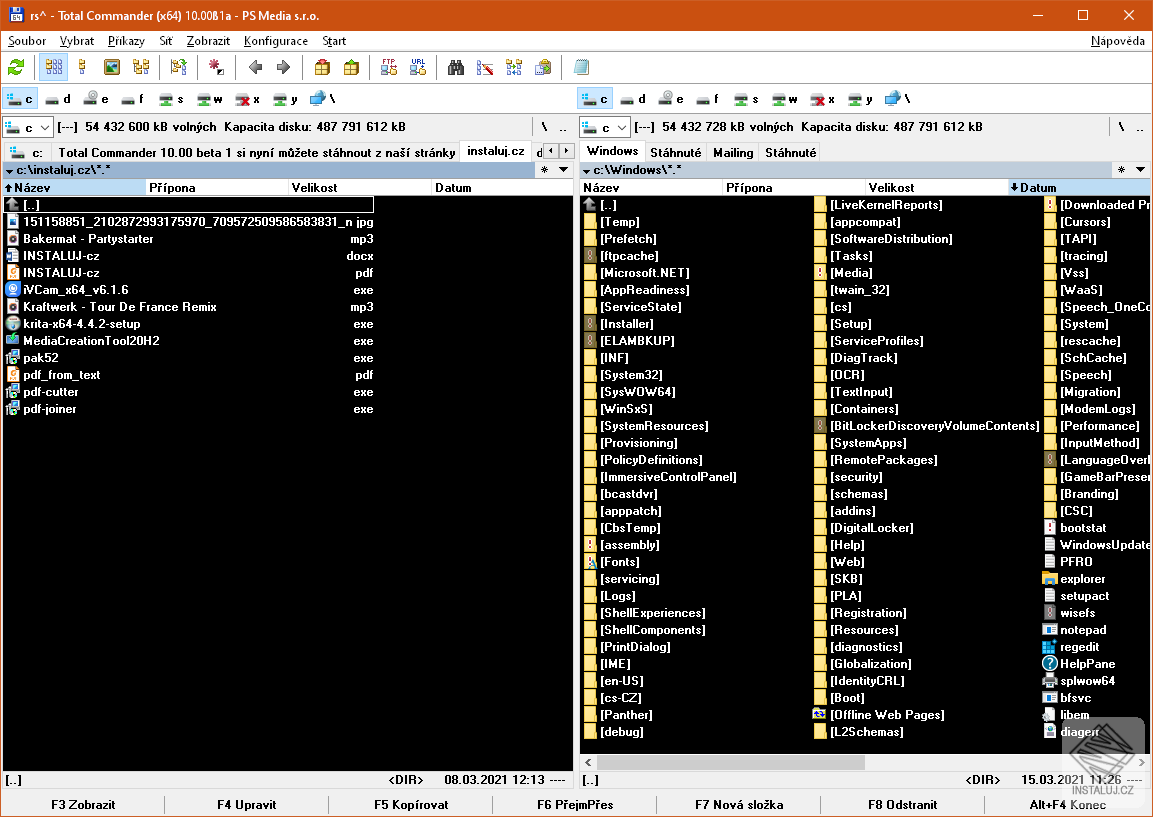Click F8 Odstranit button
1153x817 pixels.
[902, 804]
